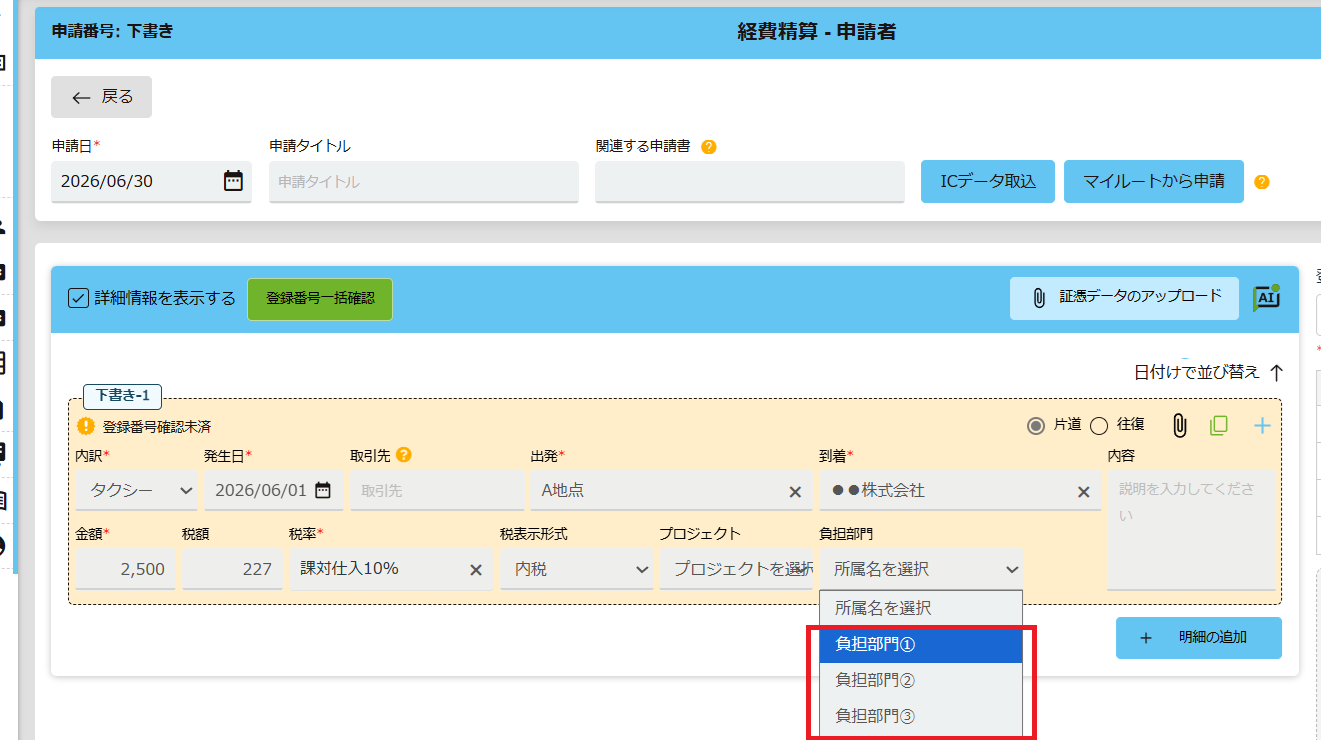
Task: Select 負担部門② from the list
Action: pyautogui.click(x=921, y=680)
